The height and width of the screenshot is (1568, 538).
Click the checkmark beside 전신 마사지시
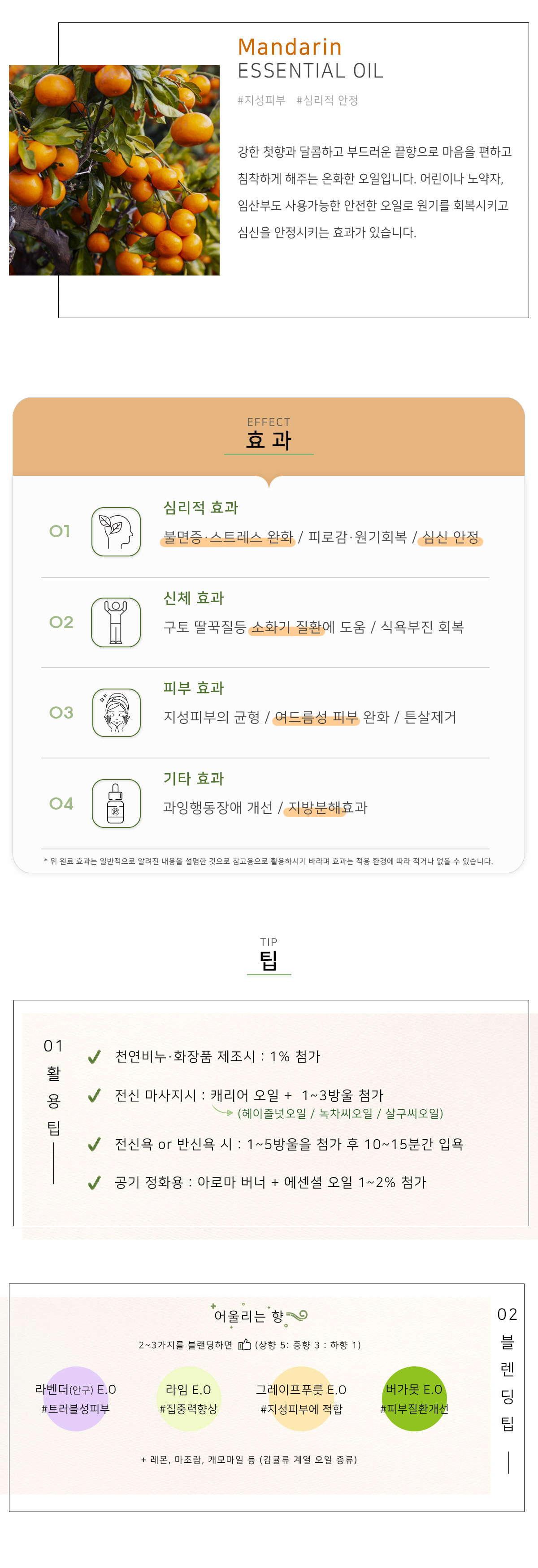pyautogui.click(x=94, y=1095)
